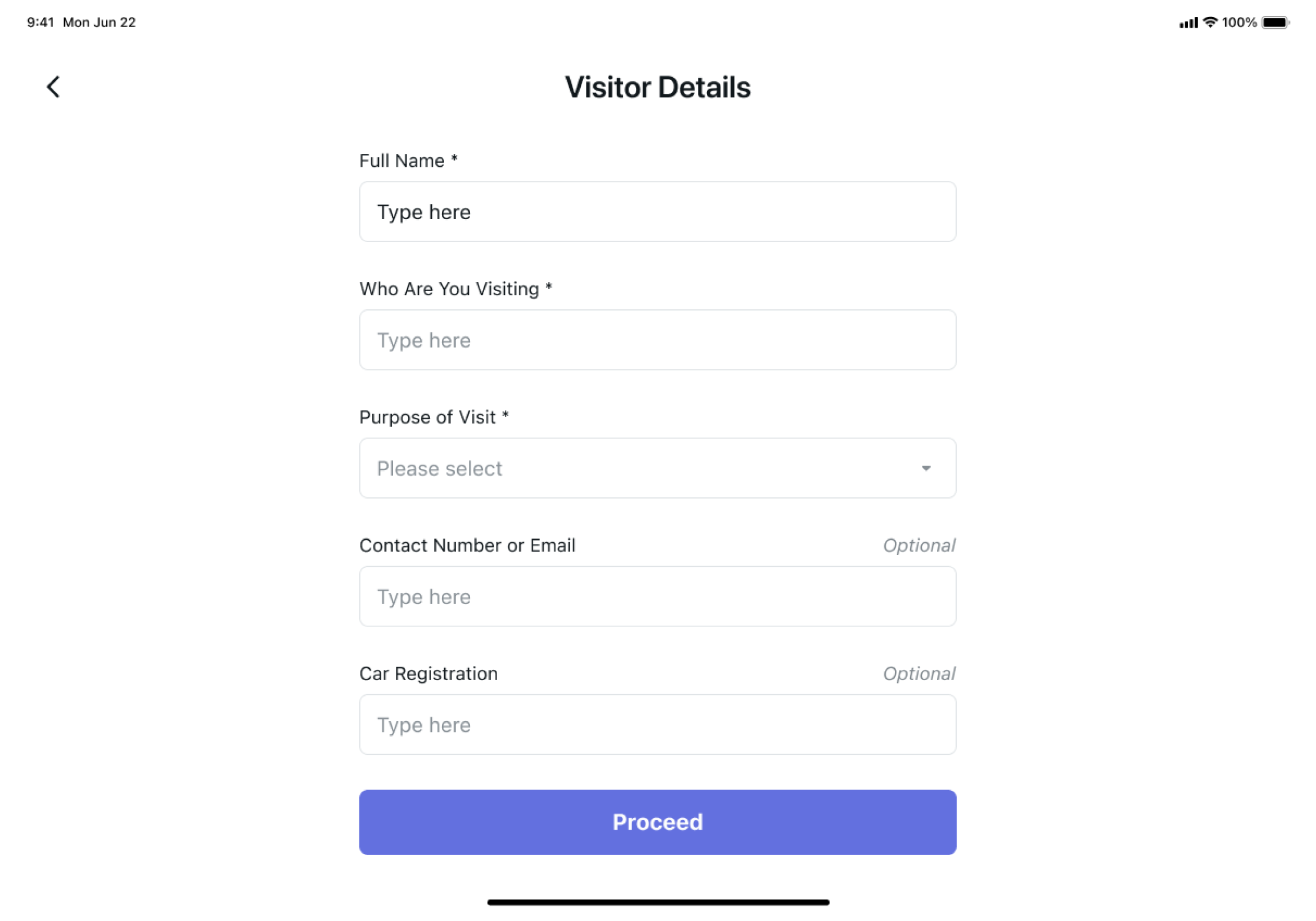Click the Wi-Fi status icon
This screenshot has height=921, width=1316.
coord(1210,22)
